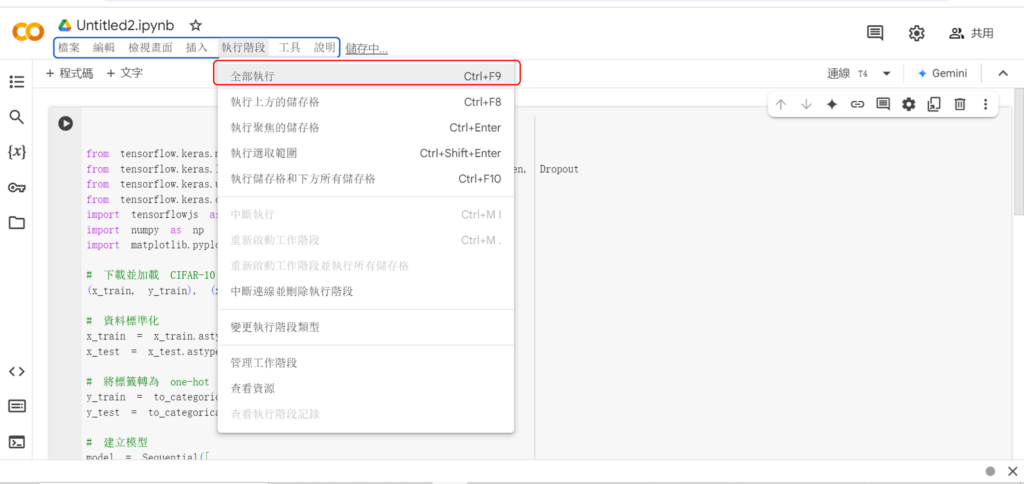The image size is (1024, 484).
Task: Open the terminal icon in left sidebar
Action: (16, 441)
